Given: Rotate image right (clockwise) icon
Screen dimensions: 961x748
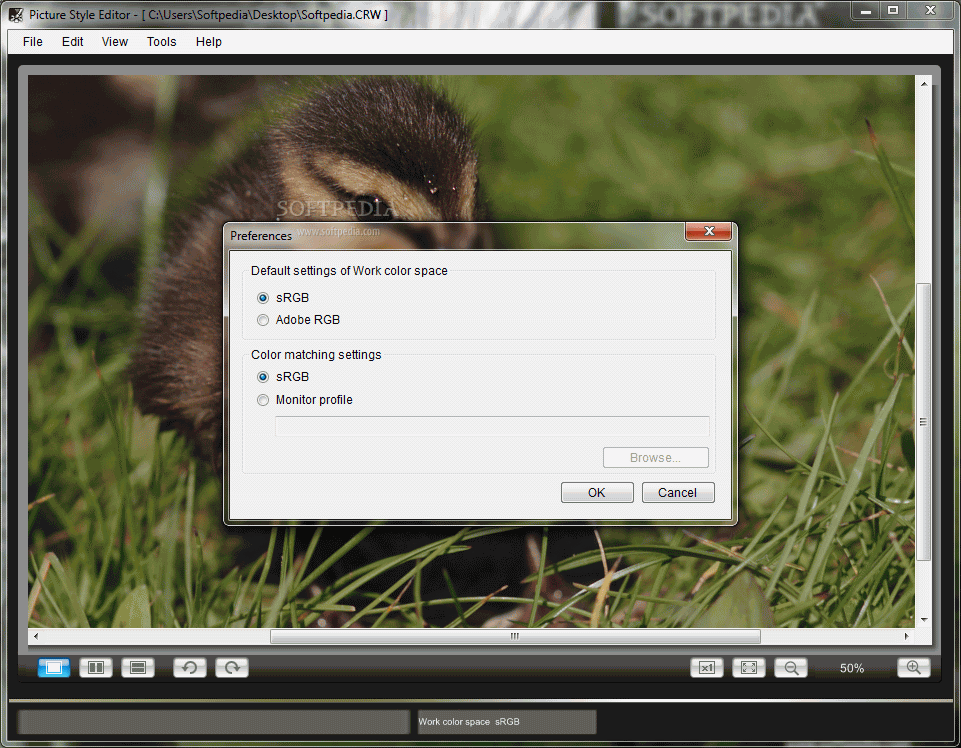Looking at the screenshot, I should 232,667.
